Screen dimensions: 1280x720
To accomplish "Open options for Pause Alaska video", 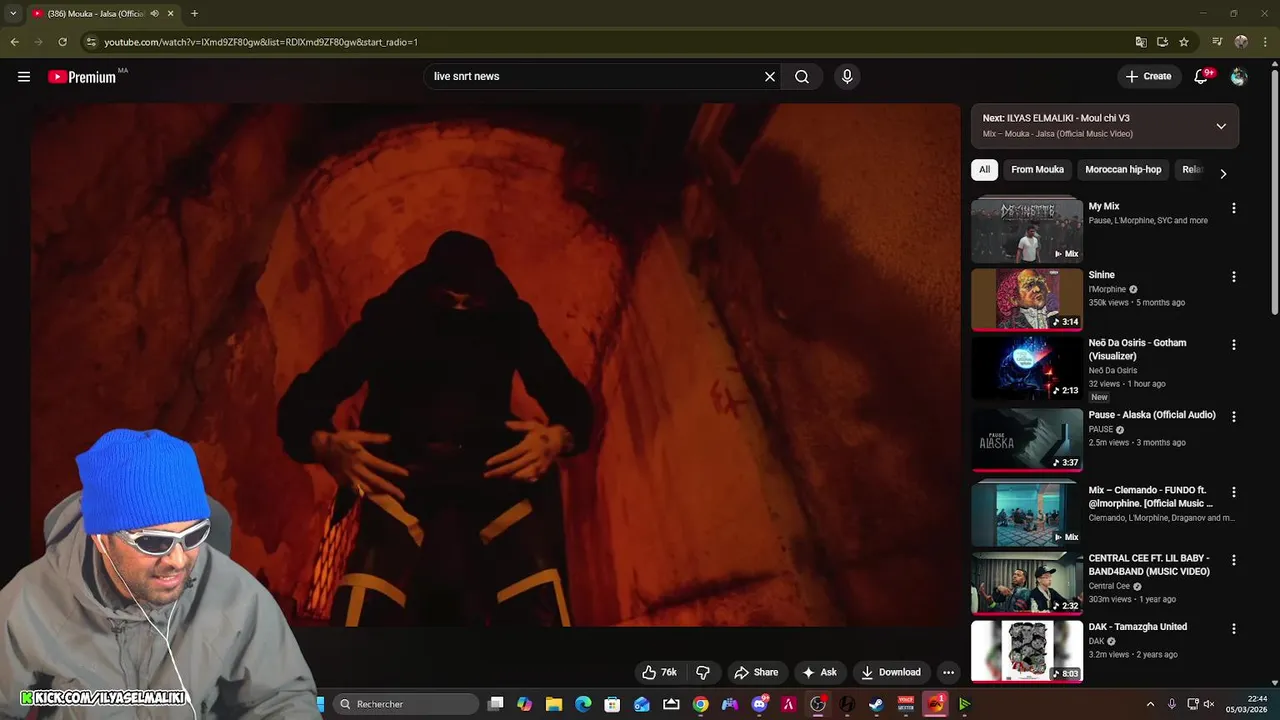I will click(1233, 416).
